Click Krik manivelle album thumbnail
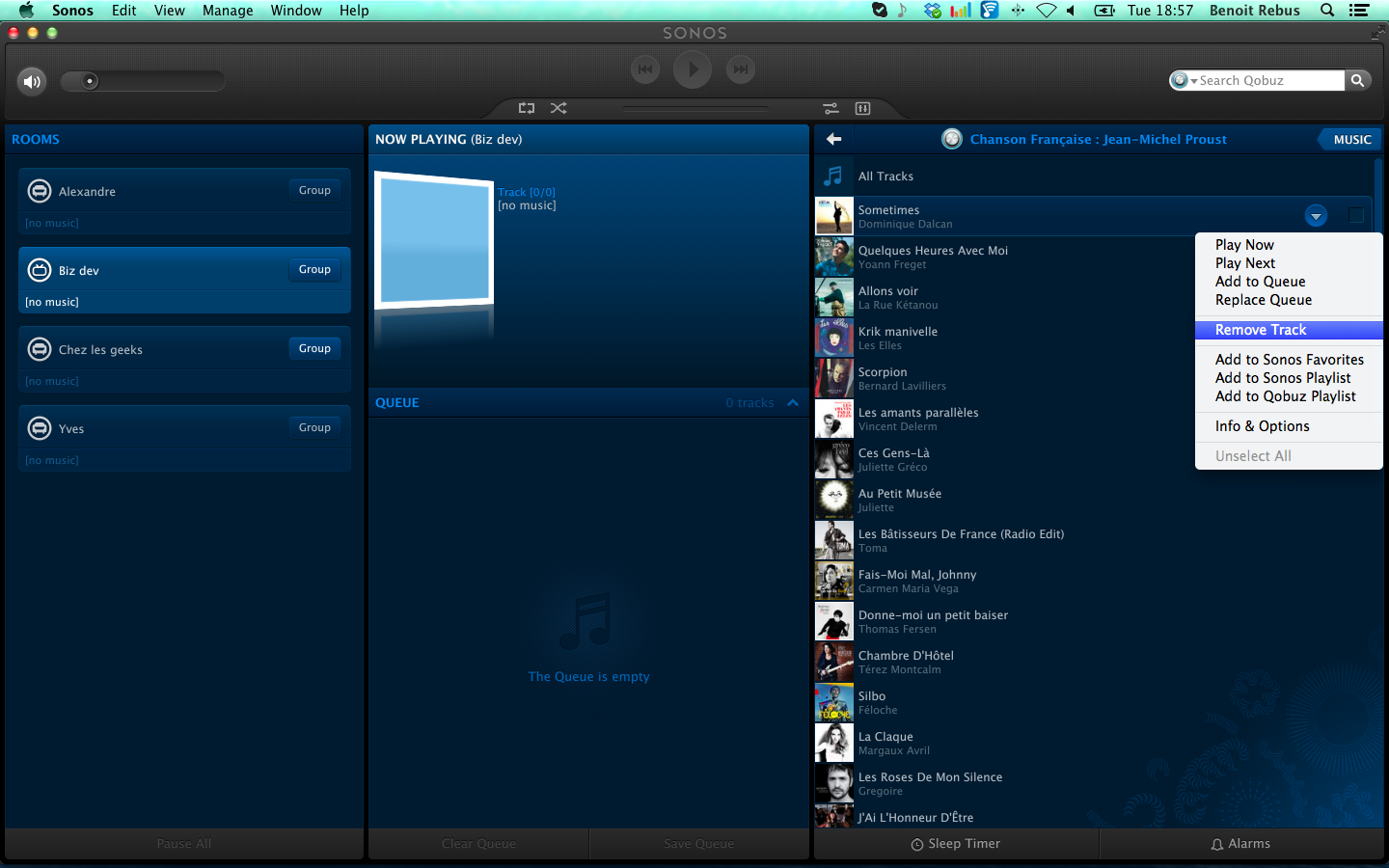 click(834, 338)
